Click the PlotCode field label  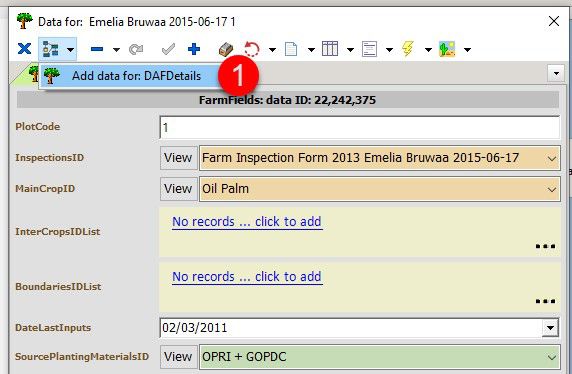tap(38, 127)
